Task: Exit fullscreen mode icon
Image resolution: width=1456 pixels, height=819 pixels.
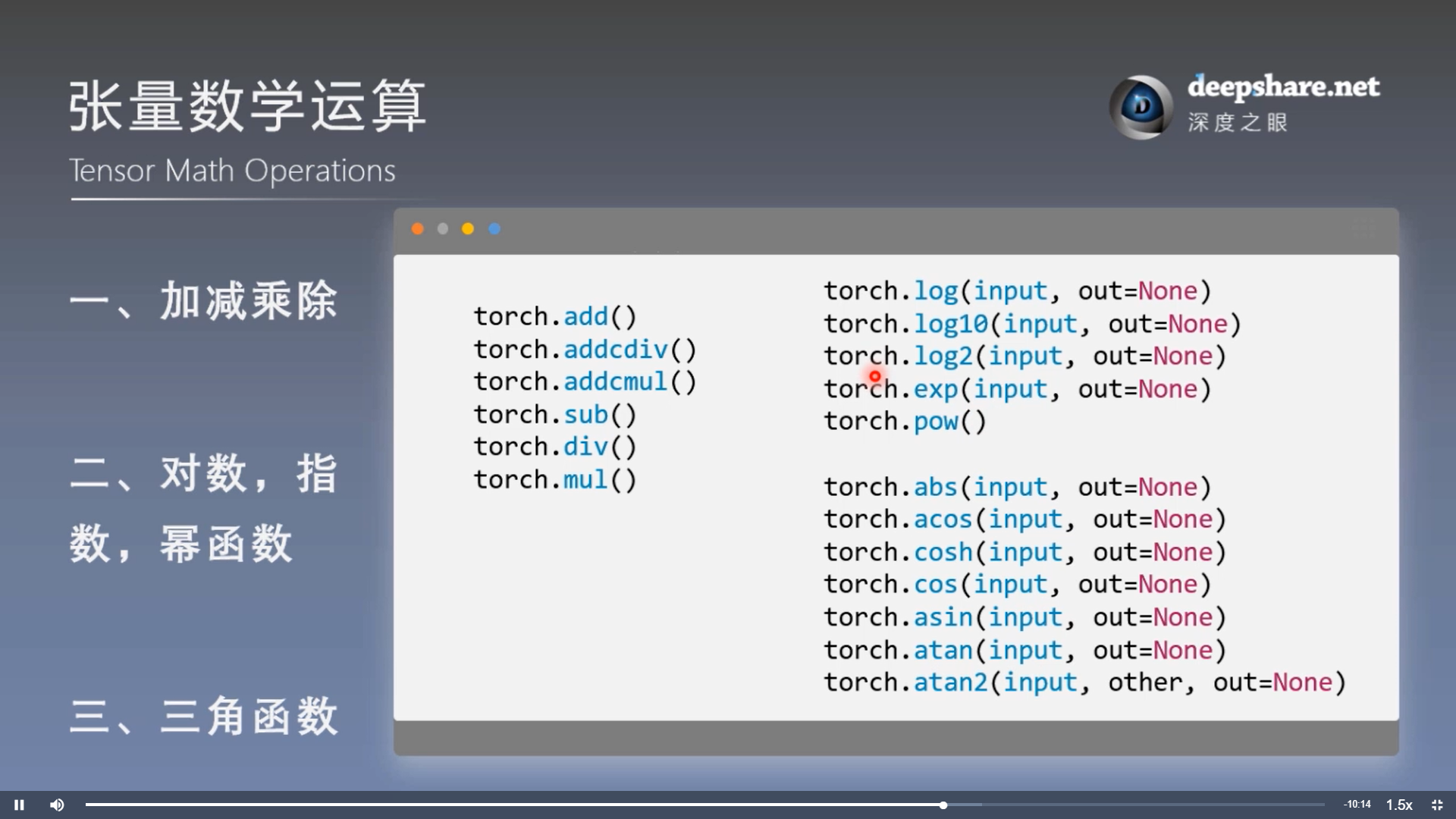Action: tap(1437, 805)
